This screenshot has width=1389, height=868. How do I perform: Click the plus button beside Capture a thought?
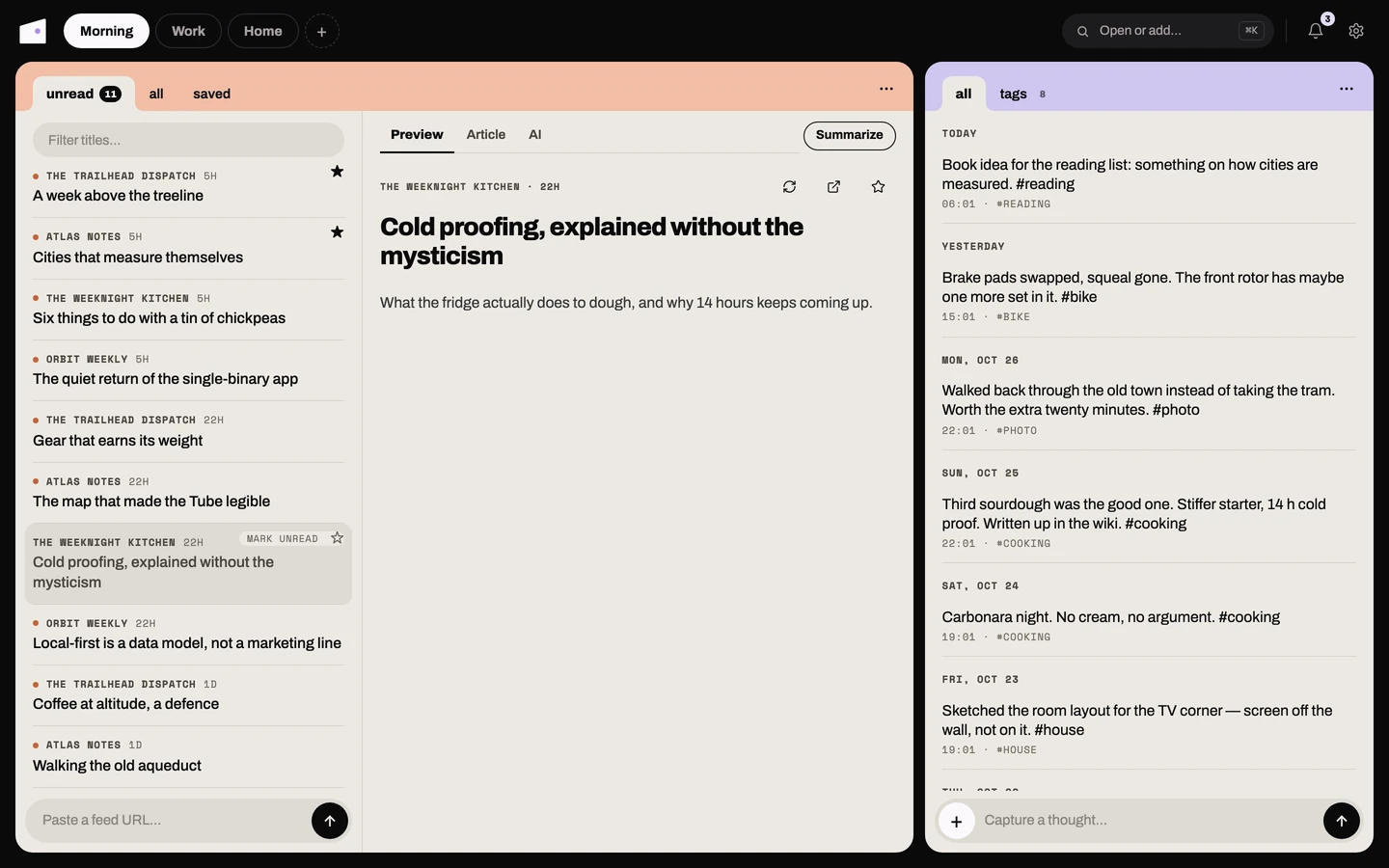pos(957,821)
